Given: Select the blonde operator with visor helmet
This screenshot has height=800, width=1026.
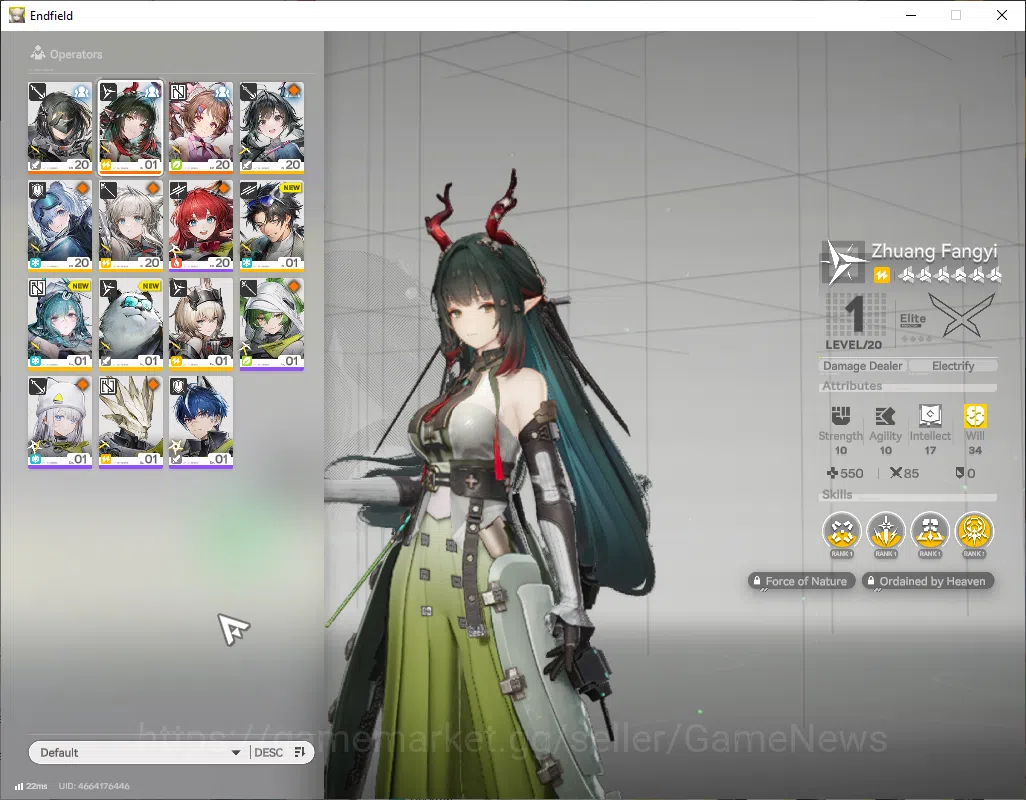Looking at the screenshot, I should [x=201, y=324].
